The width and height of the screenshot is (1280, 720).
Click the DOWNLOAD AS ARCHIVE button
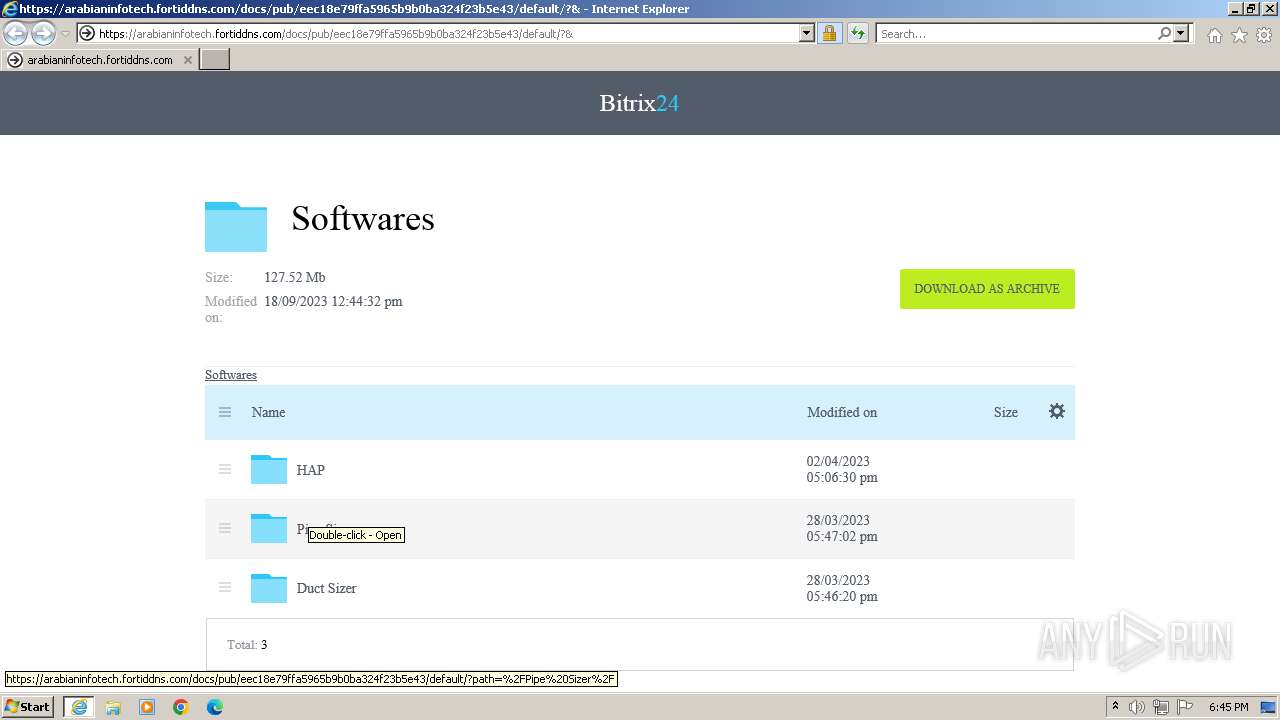pos(987,289)
